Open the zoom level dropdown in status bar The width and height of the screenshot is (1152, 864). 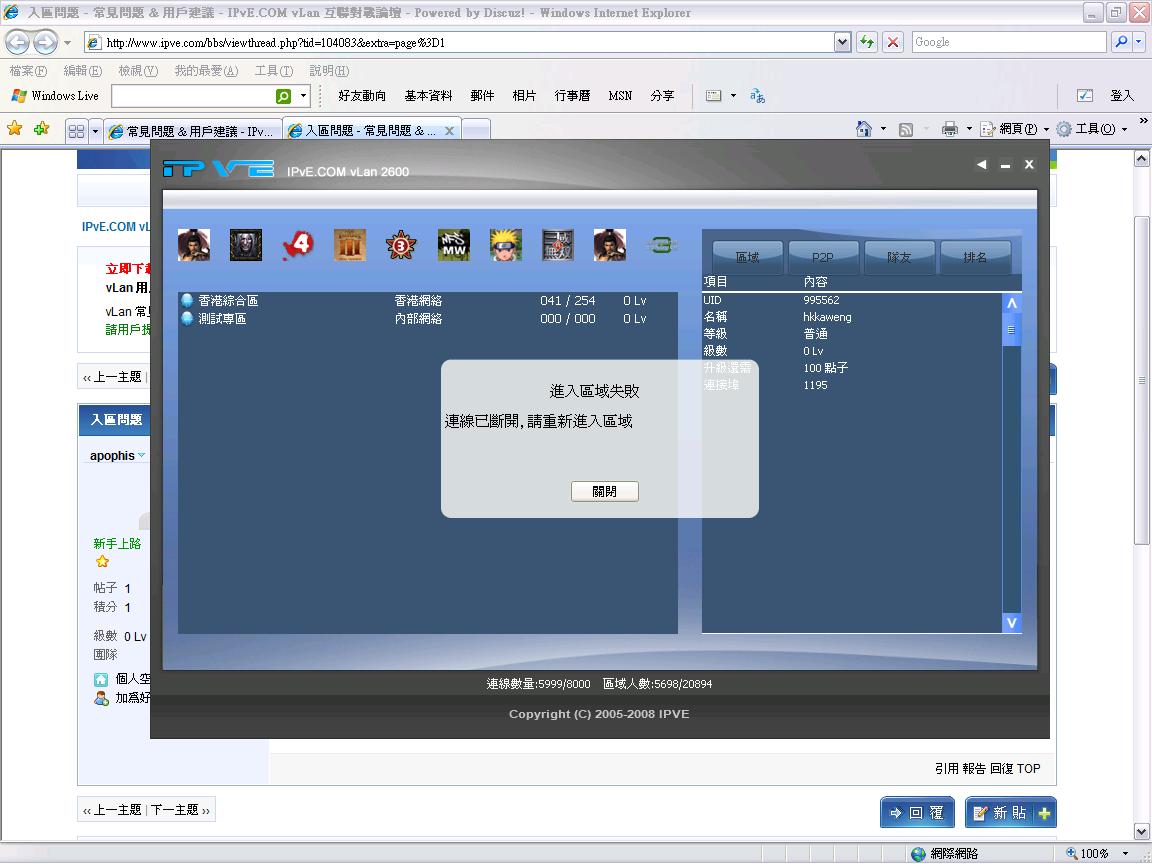1125,854
